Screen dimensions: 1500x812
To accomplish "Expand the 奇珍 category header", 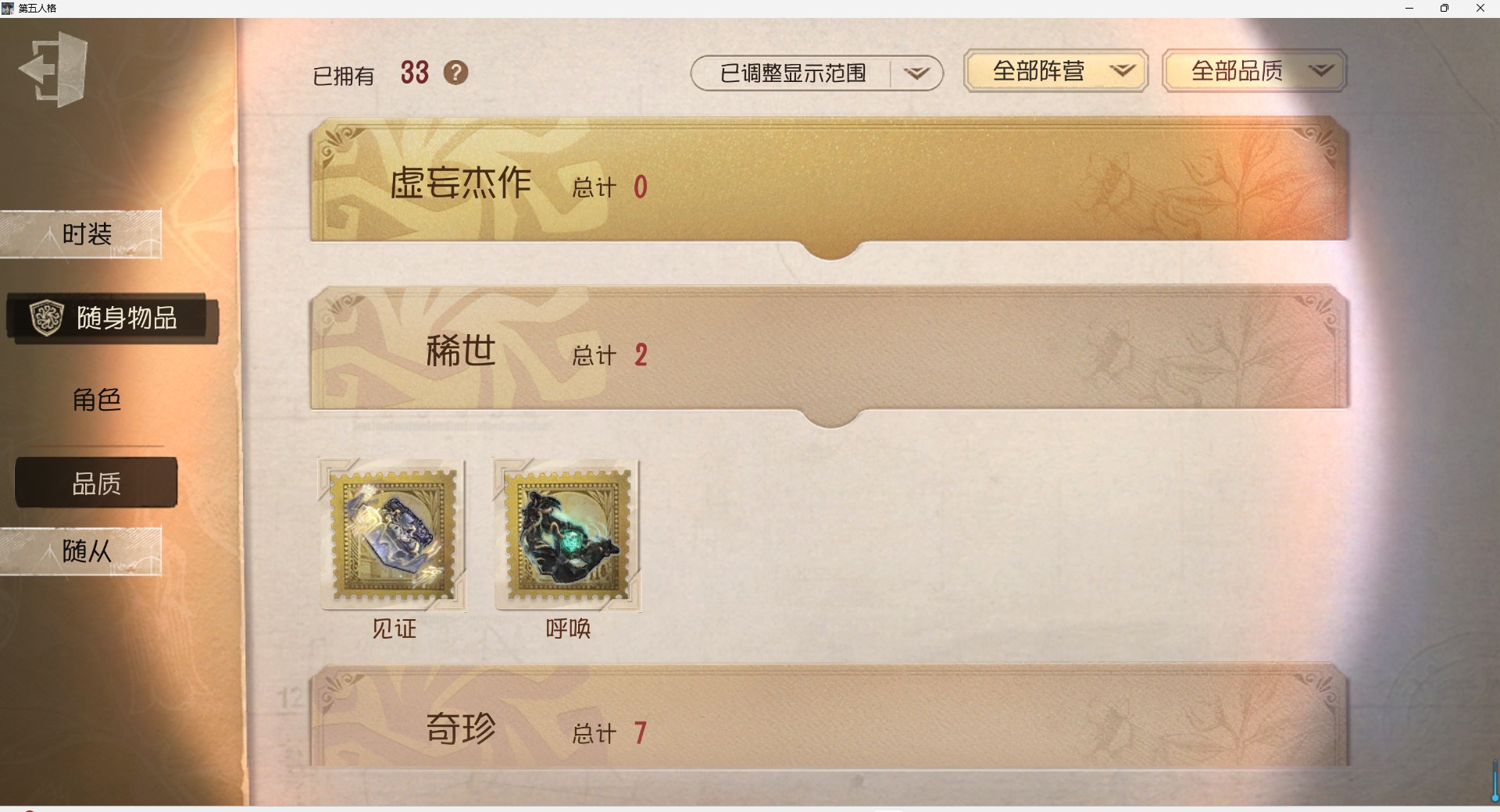I will coord(830,717).
